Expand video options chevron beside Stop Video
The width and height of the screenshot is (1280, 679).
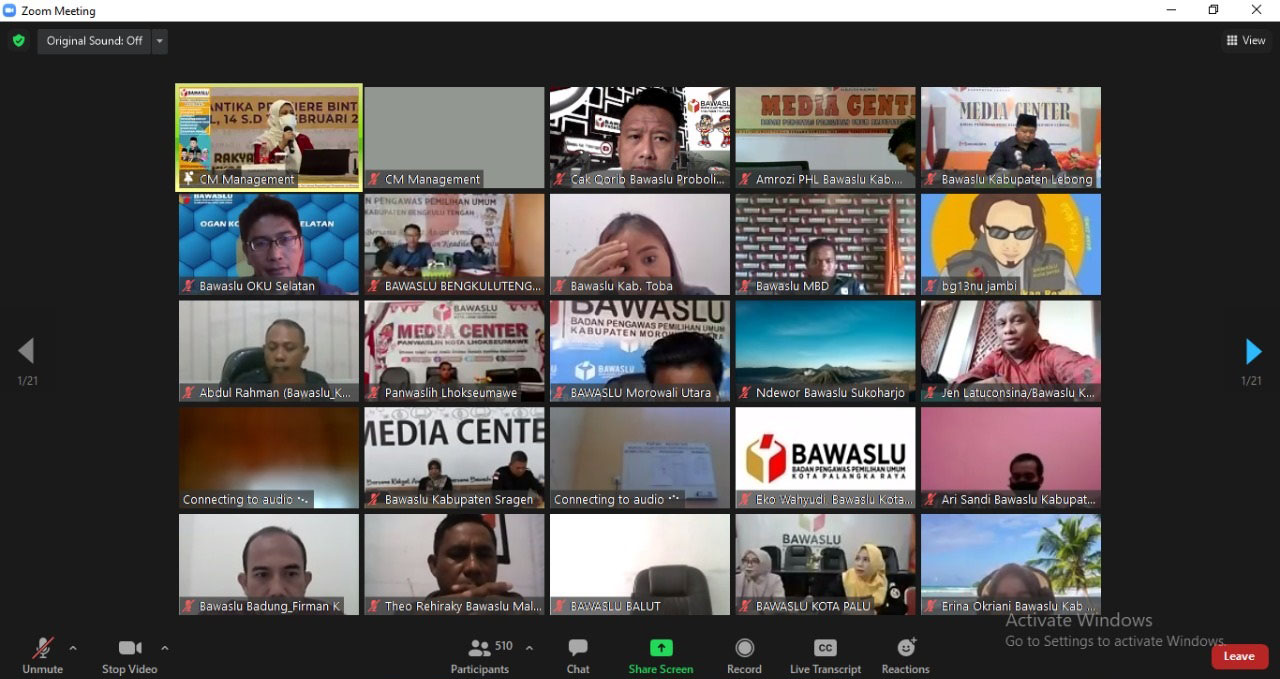pos(164,648)
